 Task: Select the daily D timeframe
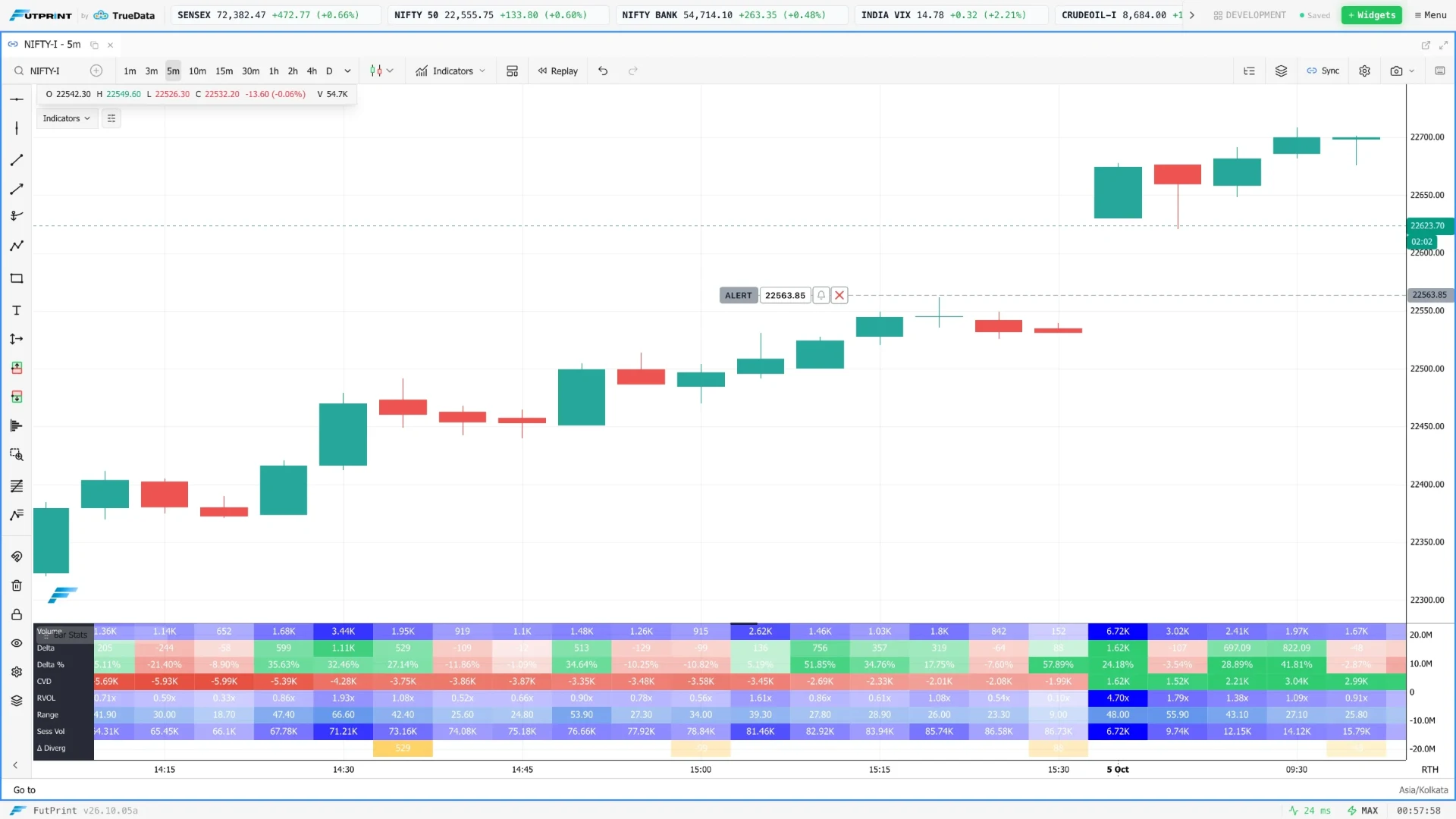[329, 71]
